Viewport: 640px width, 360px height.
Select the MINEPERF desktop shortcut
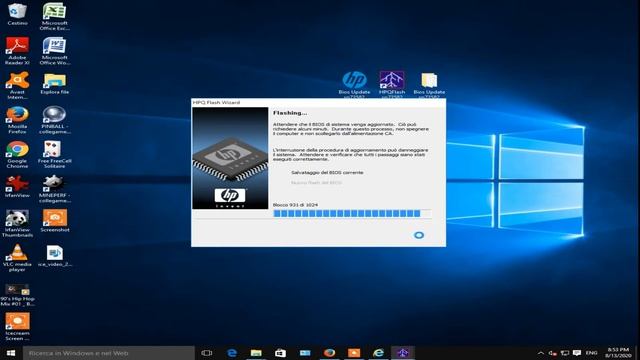(x=54, y=189)
